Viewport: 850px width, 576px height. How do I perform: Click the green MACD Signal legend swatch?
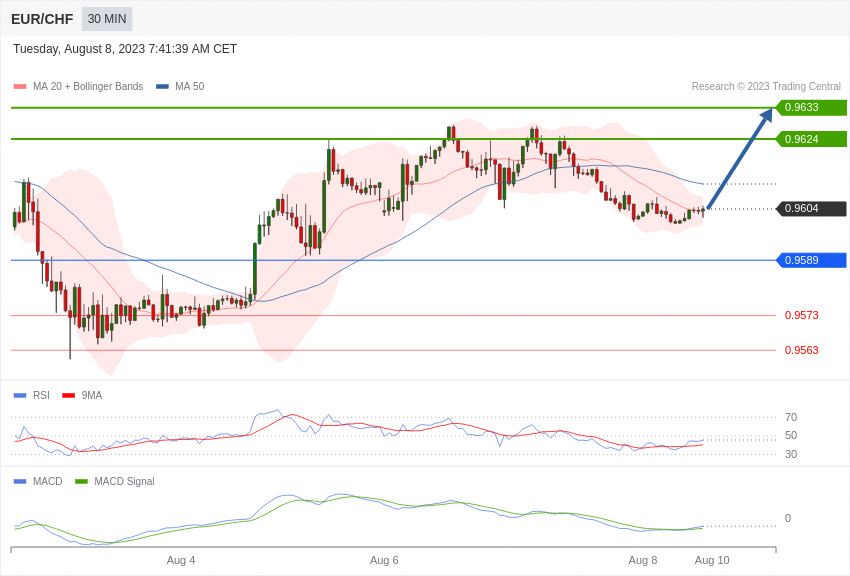point(81,481)
